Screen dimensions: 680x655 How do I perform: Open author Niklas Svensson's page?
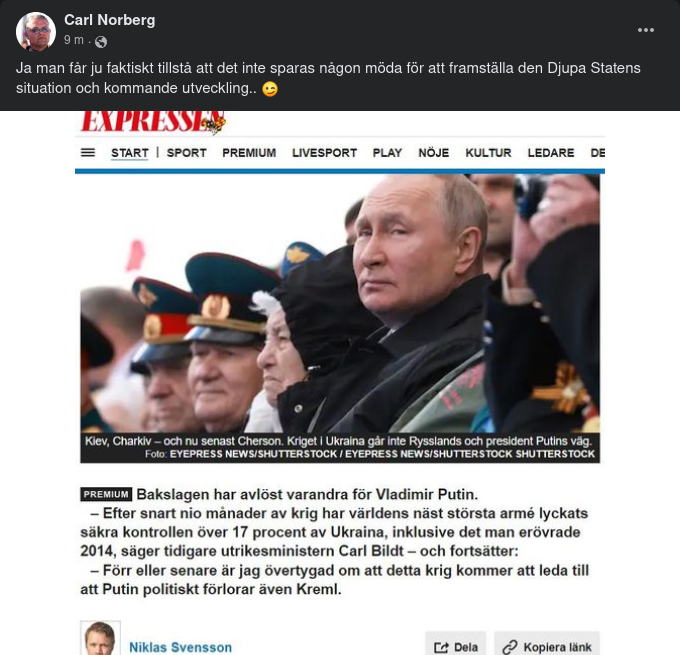[180, 647]
